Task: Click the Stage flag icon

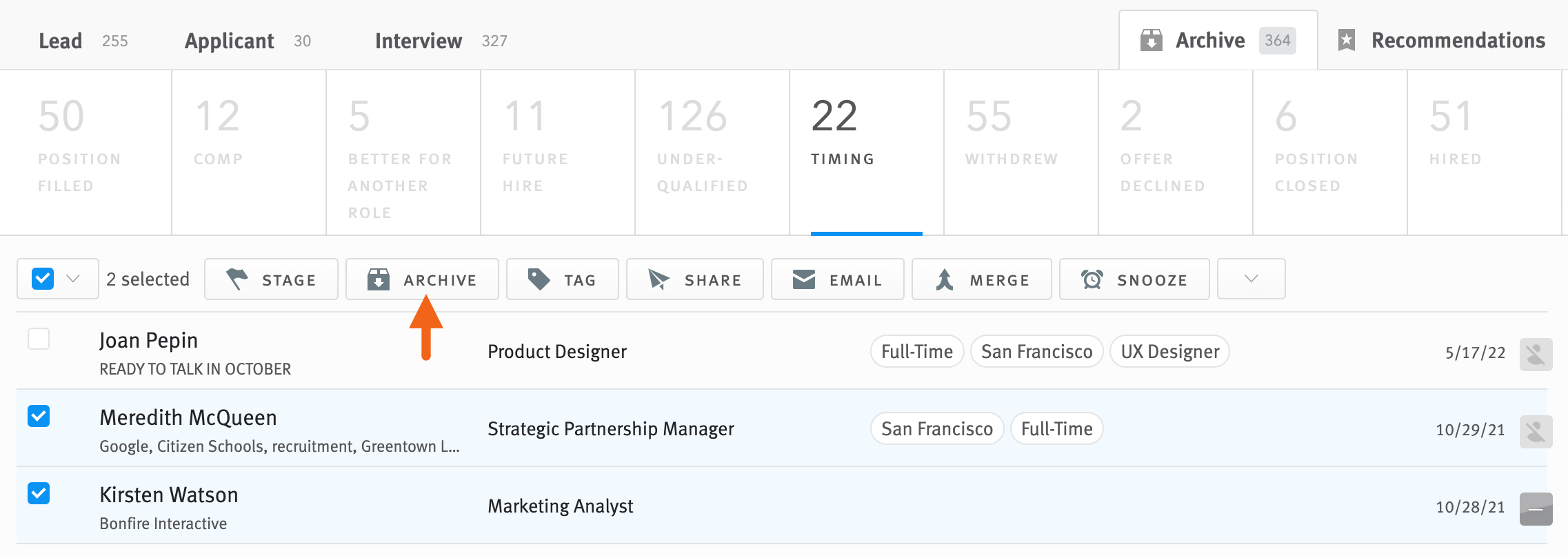Action: tap(237, 279)
